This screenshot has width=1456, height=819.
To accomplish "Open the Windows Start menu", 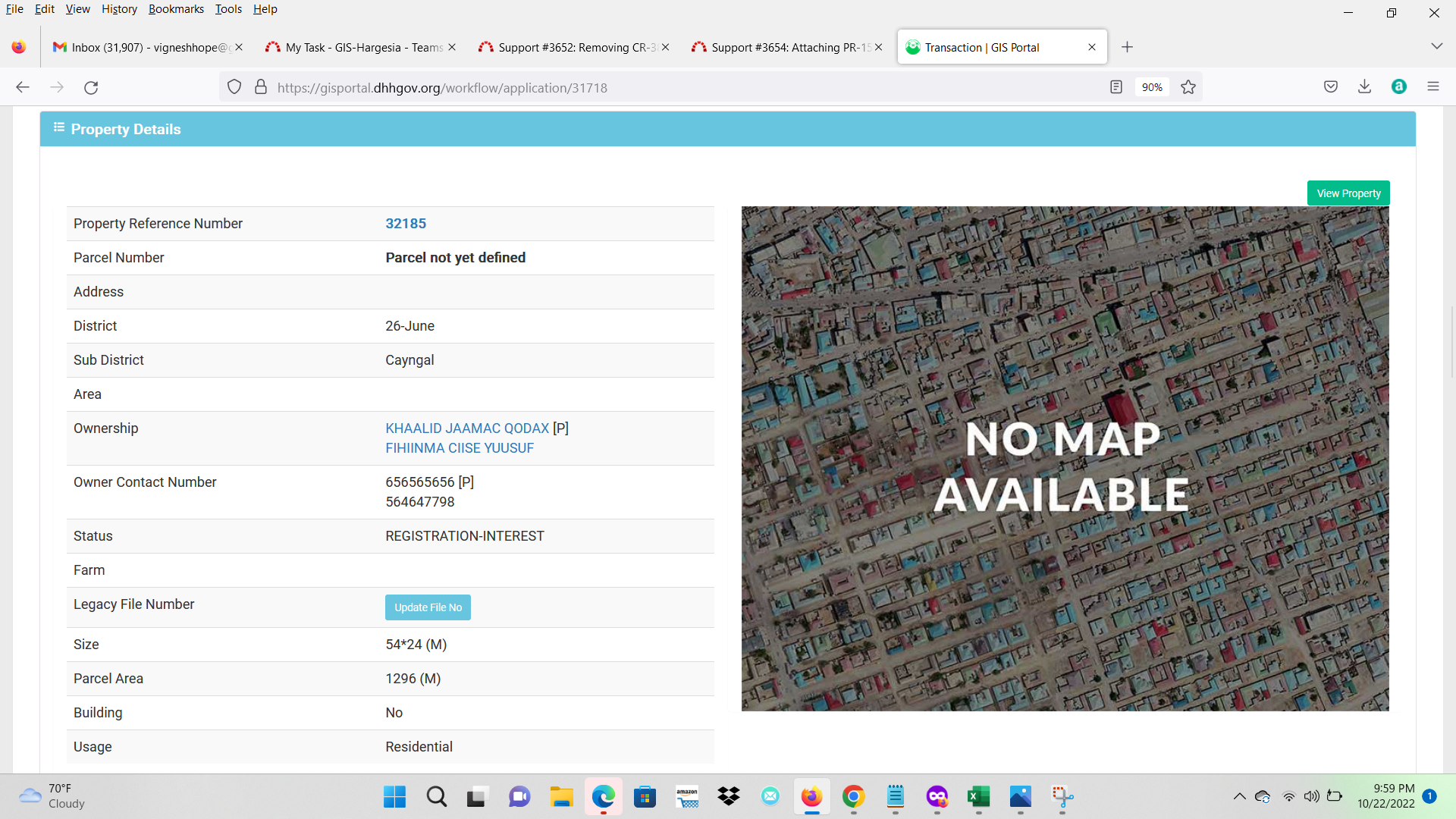I will (394, 796).
